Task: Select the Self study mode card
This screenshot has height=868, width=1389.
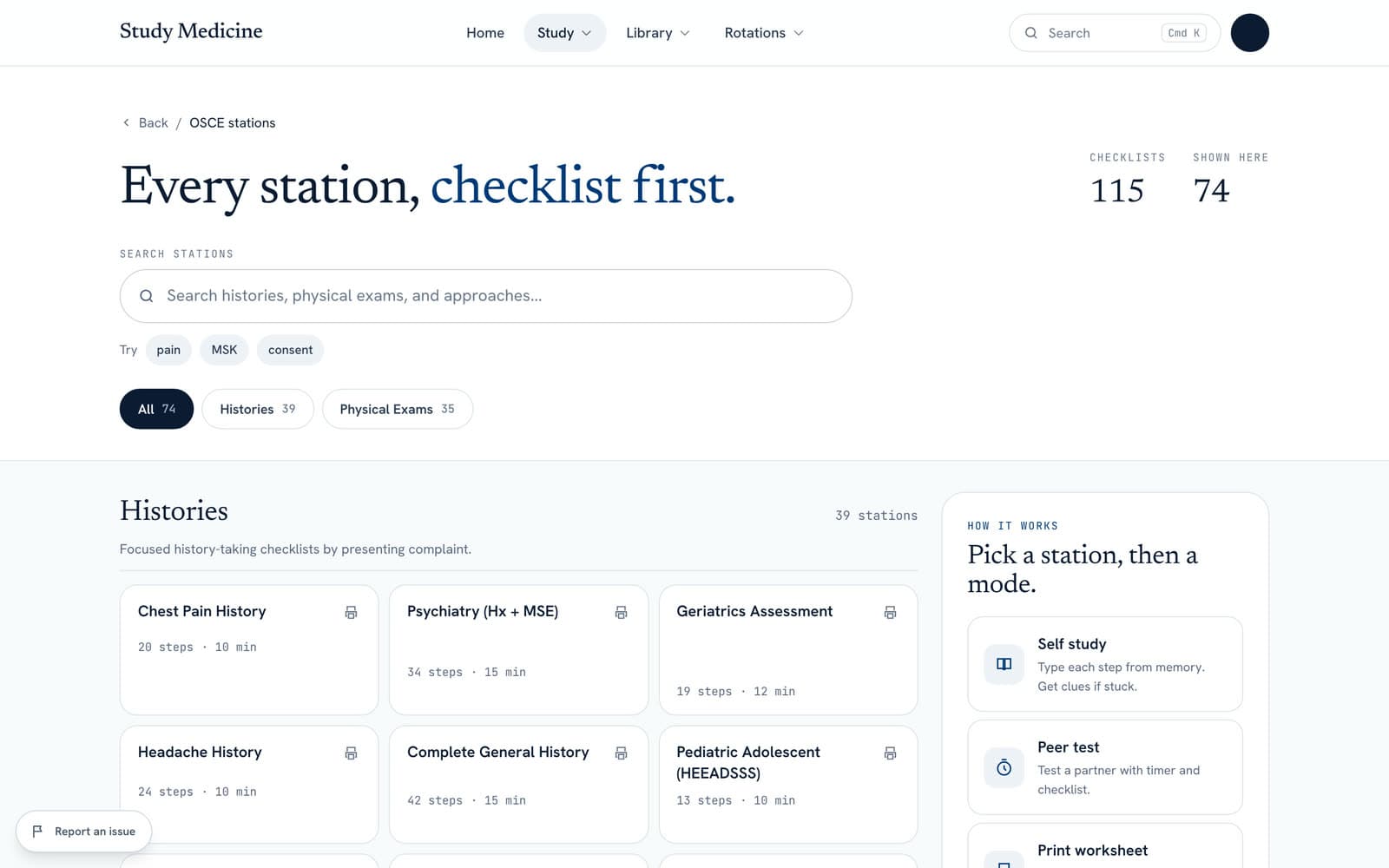Action: click(x=1105, y=664)
